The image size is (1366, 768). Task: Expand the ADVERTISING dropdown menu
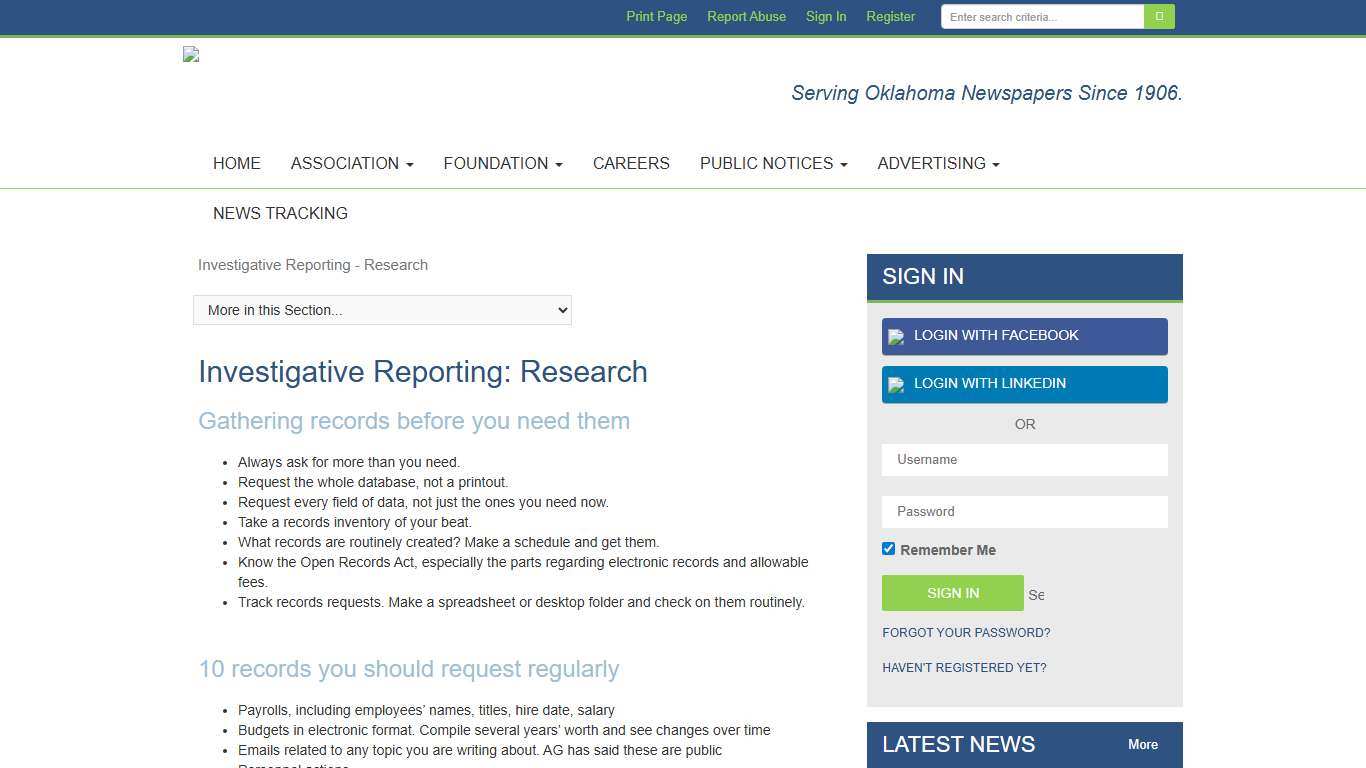pyautogui.click(x=937, y=163)
